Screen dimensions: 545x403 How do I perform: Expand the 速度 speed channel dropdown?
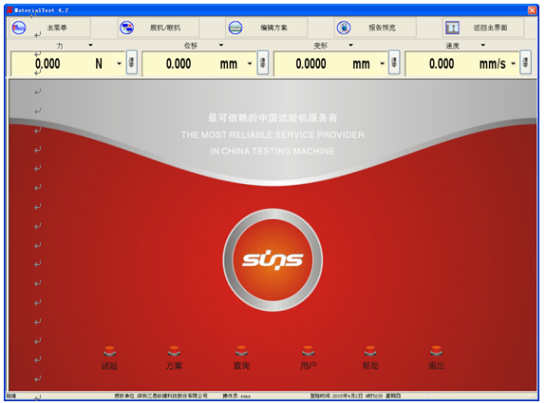click(x=483, y=45)
